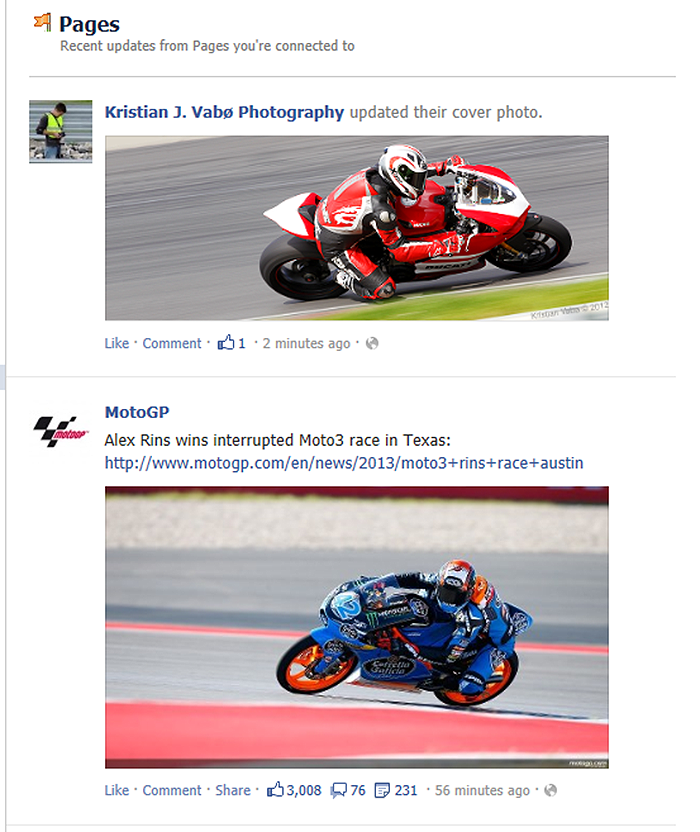Open Kristian J. Vabø Photography page link
This screenshot has height=832, width=700.
(x=224, y=112)
